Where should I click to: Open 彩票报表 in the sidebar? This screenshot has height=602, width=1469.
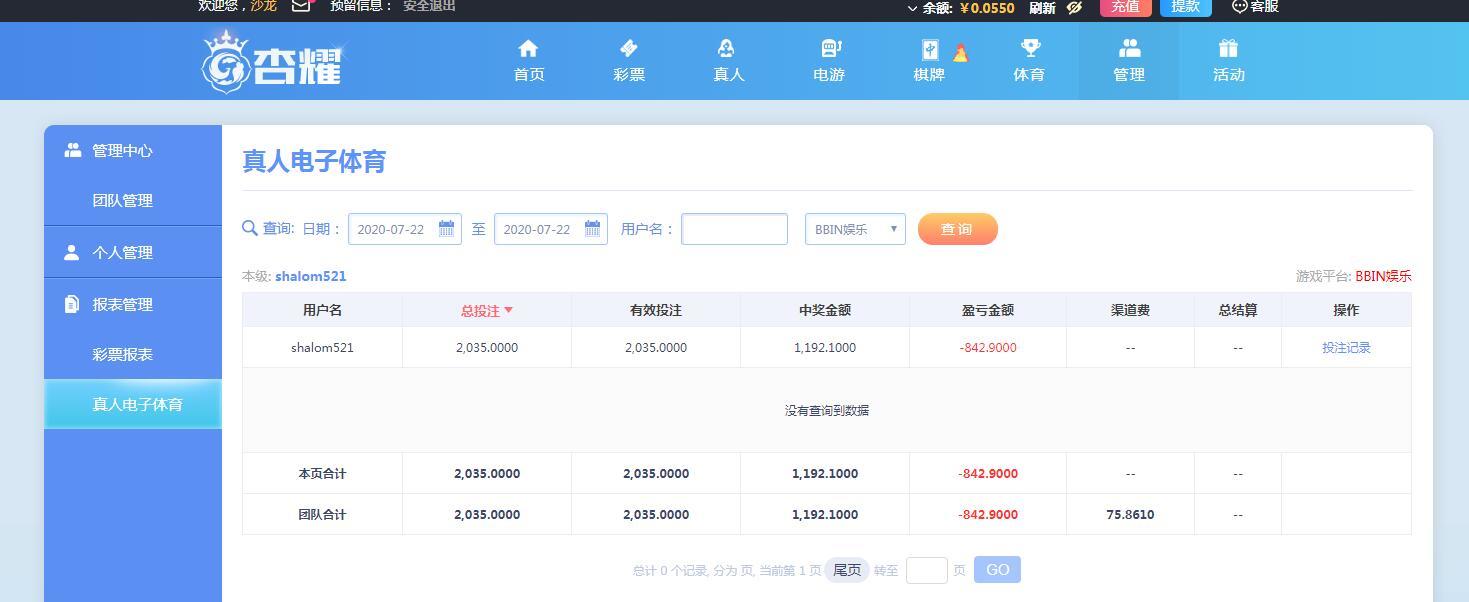pos(133,354)
